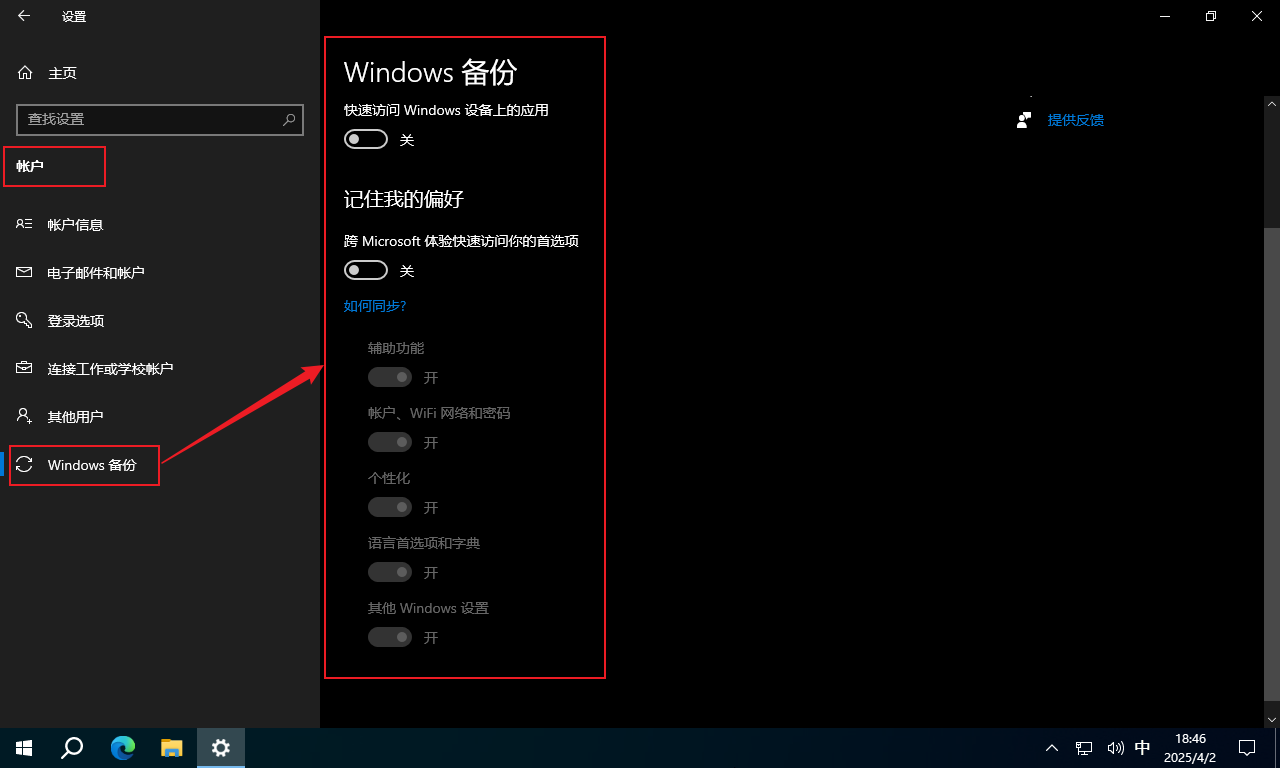Toggle the 帐户、WiFi 网络和密码 switch
Screen dimensions: 1280x768
(x=390, y=442)
